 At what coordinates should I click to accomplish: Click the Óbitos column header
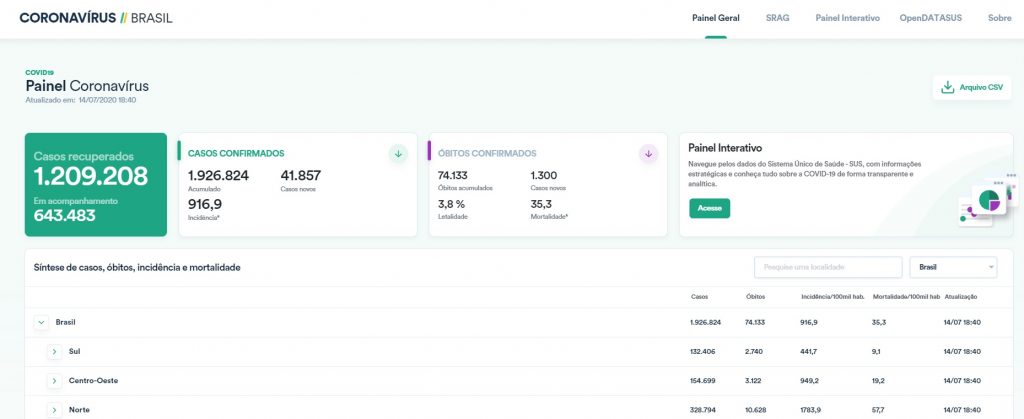click(x=755, y=297)
